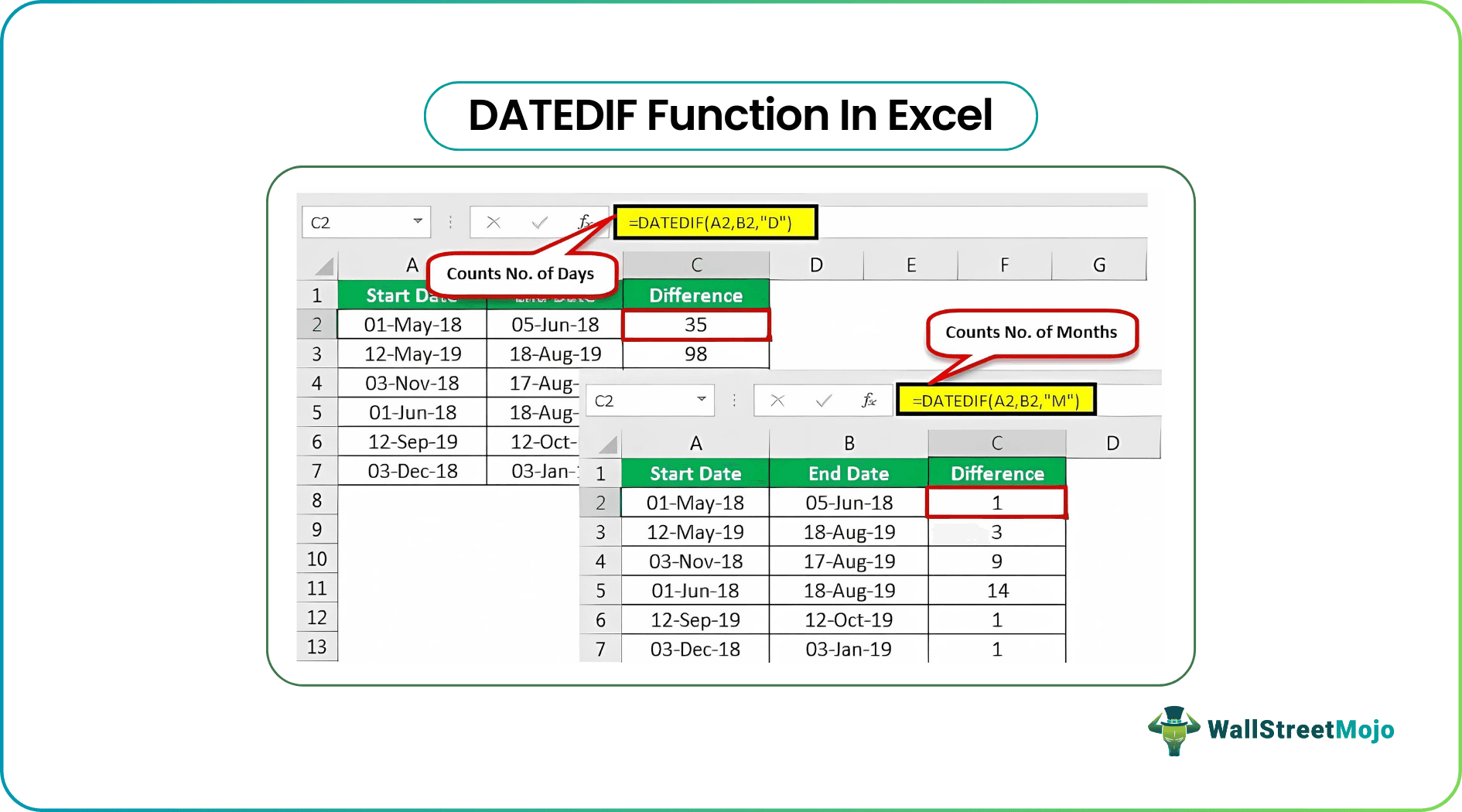
Task: Click the Cancel (X) icon beside top formula bar
Action: (494, 222)
